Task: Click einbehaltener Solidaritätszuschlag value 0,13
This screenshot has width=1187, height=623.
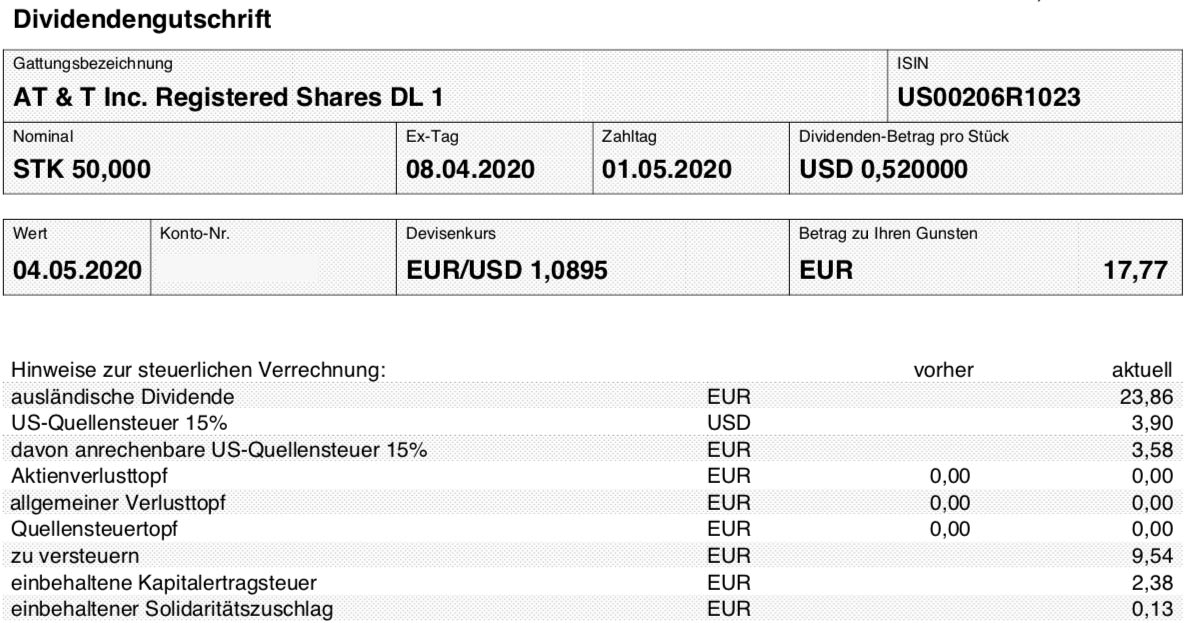Action: pyautogui.click(x=1152, y=609)
